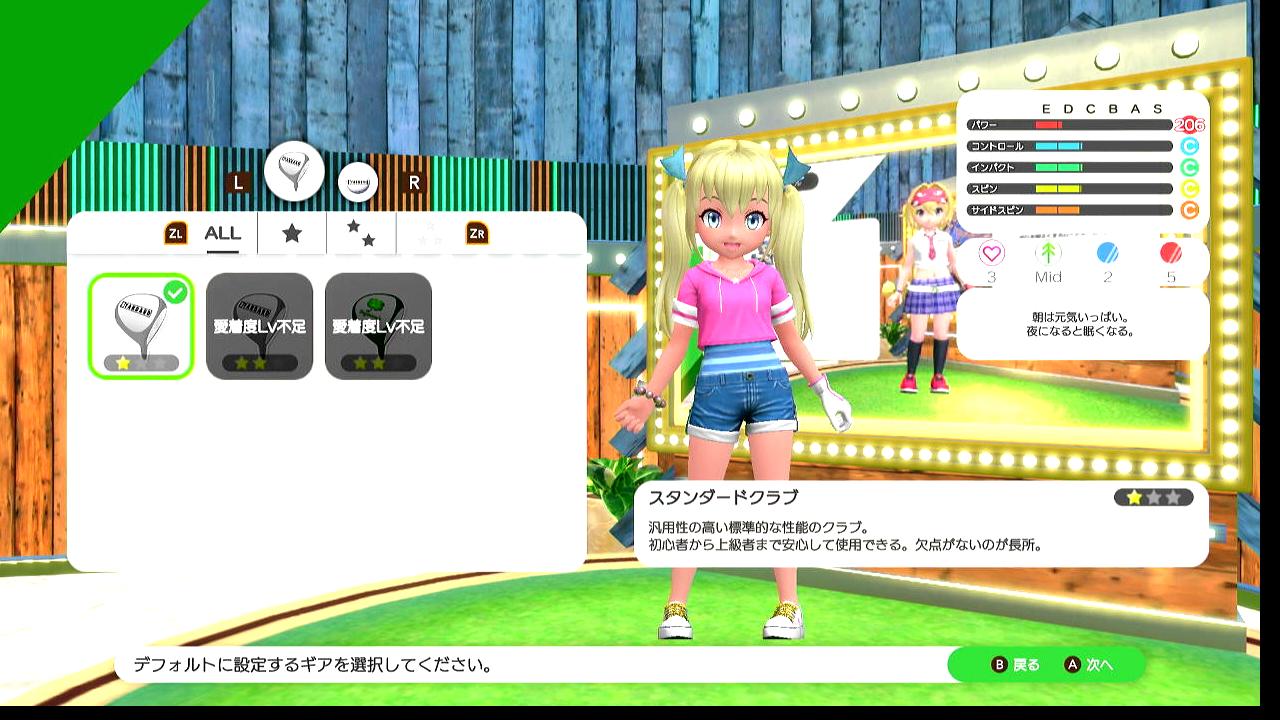Viewport: 1280px width, 720px height.
Task: Toggle the green checkmark on the standard club
Action: [x=175, y=292]
